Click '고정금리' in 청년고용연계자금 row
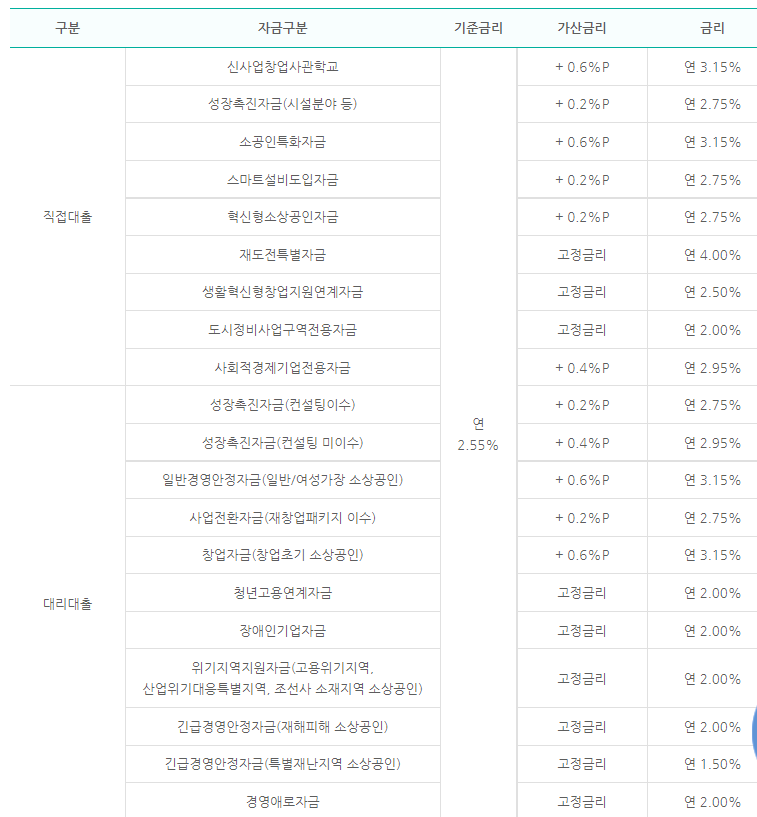The image size is (757, 817). click(581, 593)
